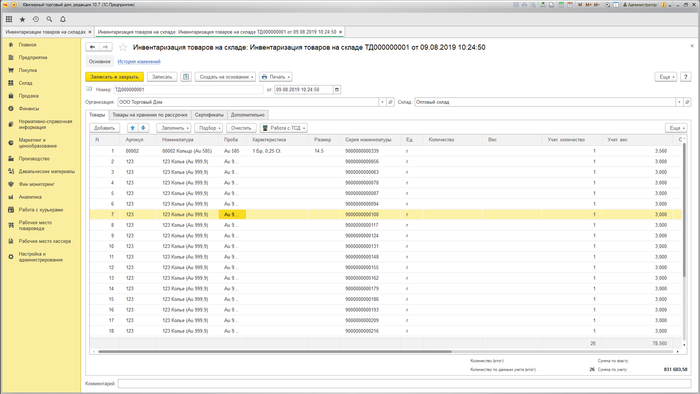Open Финансы section in sidebar
The width and height of the screenshot is (700, 394).
pyautogui.click(x=29, y=108)
